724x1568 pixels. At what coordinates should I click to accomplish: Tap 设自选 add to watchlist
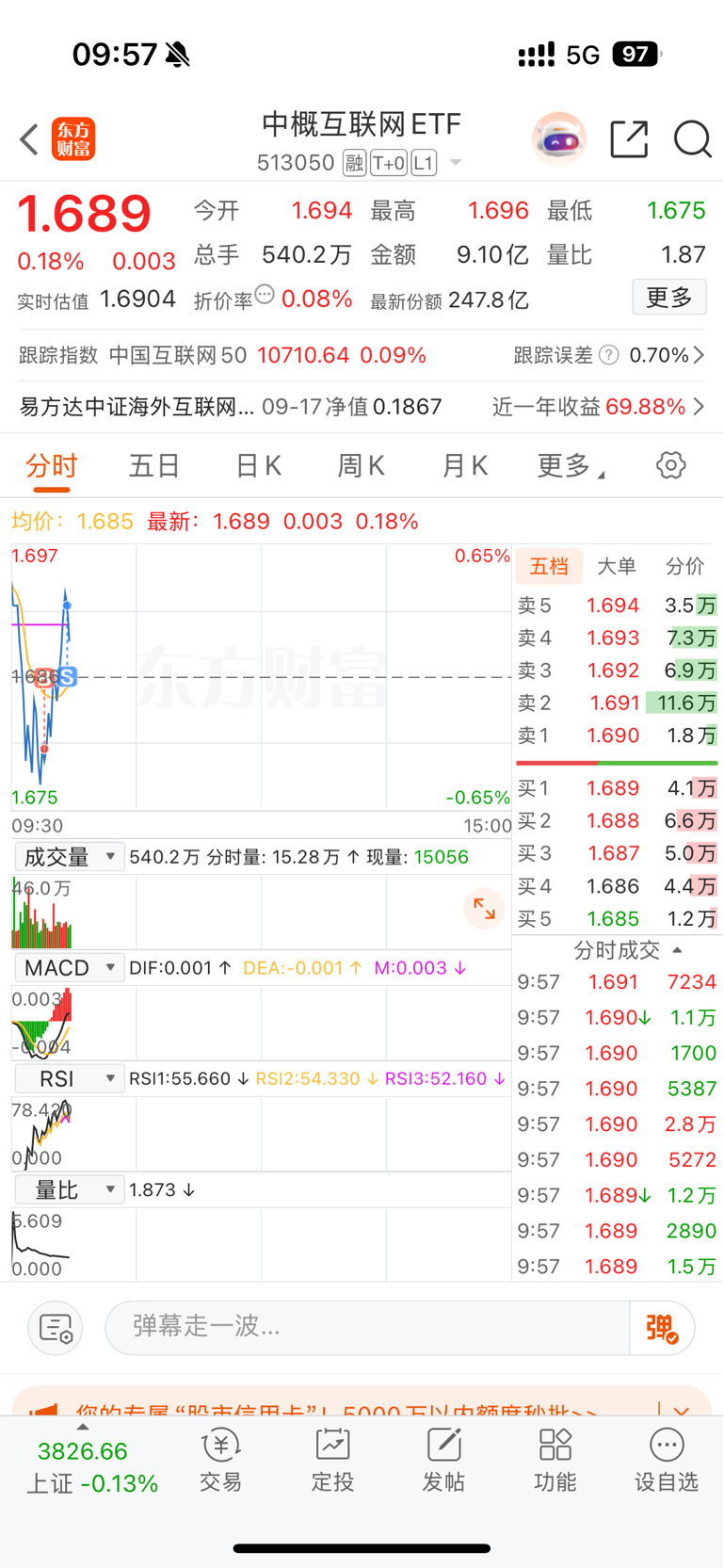click(667, 1461)
